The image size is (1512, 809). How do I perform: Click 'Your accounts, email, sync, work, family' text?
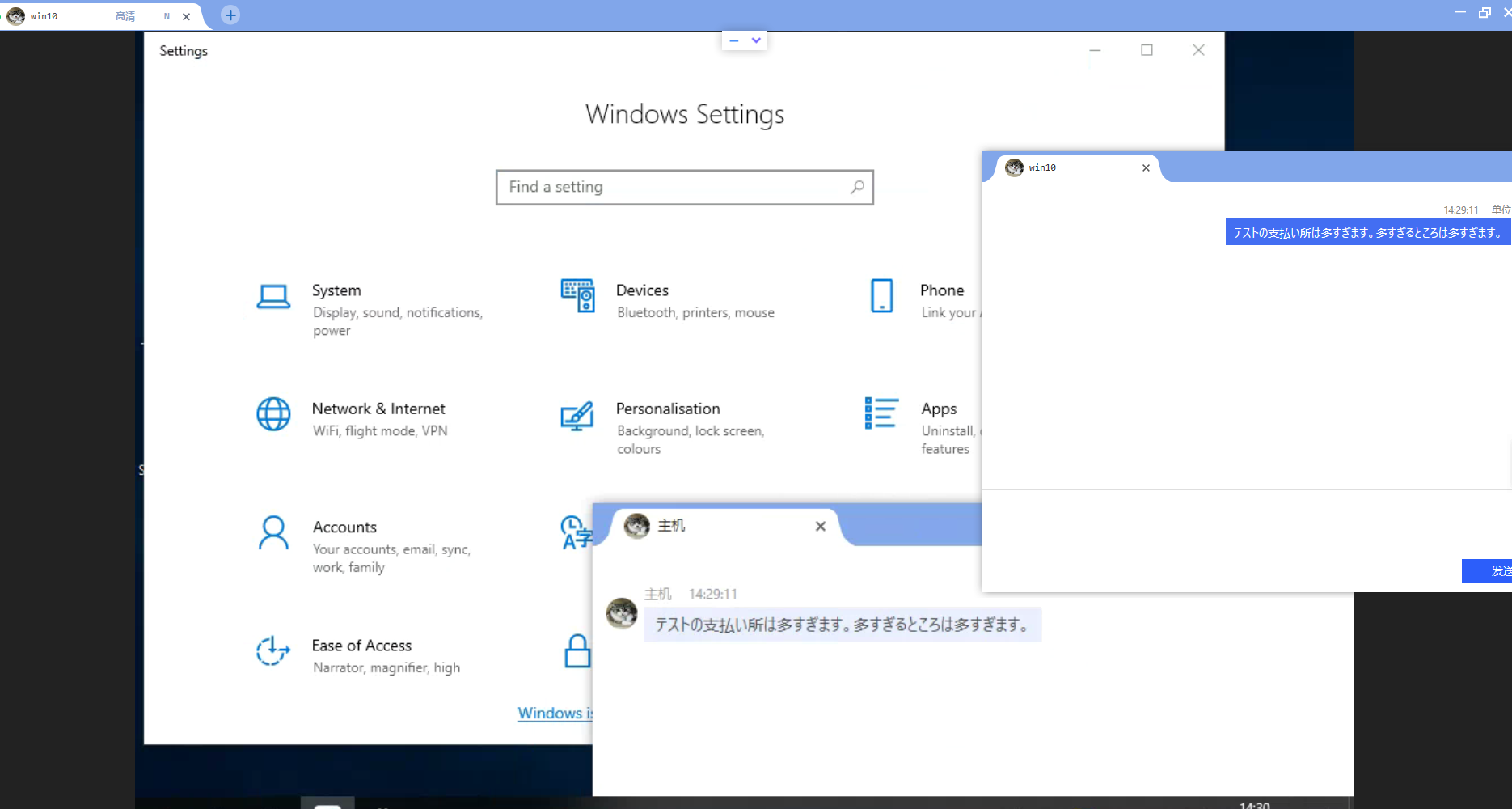pyautogui.click(x=391, y=558)
